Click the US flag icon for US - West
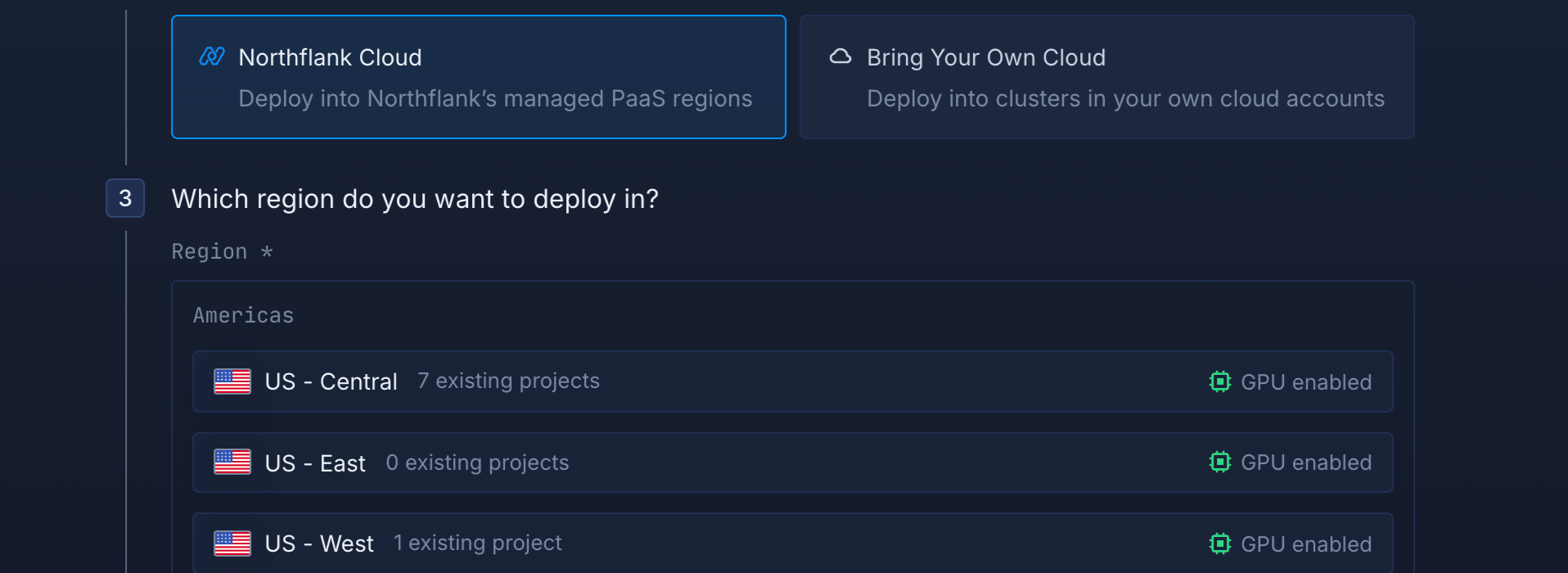1568x573 pixels. [x=232, y=544]
